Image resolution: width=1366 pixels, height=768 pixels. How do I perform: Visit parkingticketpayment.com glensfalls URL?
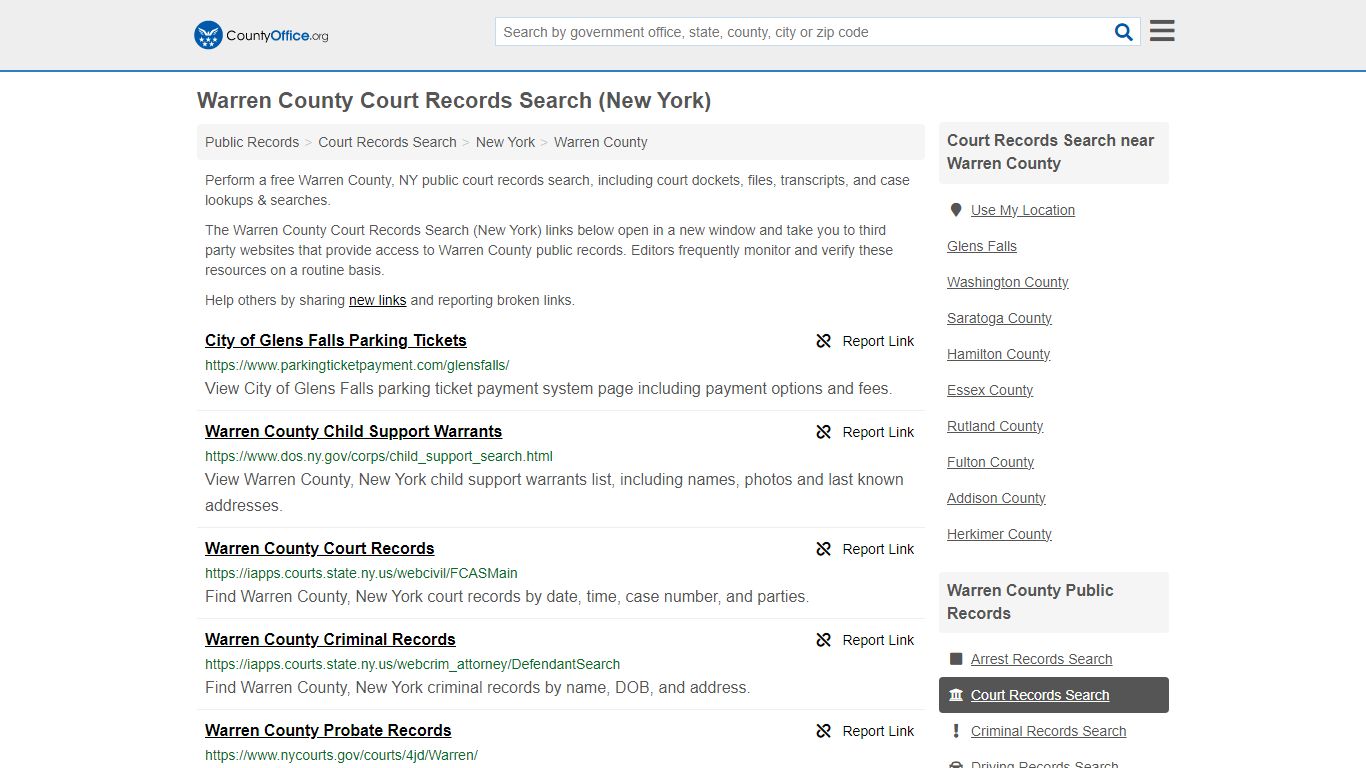357,365
